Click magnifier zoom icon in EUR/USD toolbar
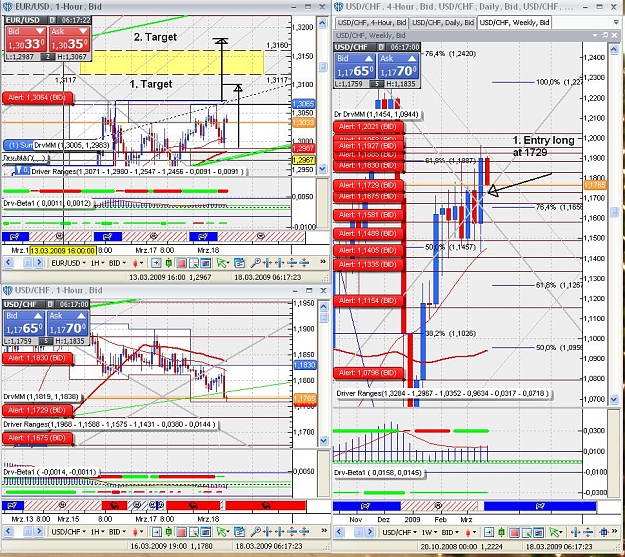 click(x=256, y=263)
